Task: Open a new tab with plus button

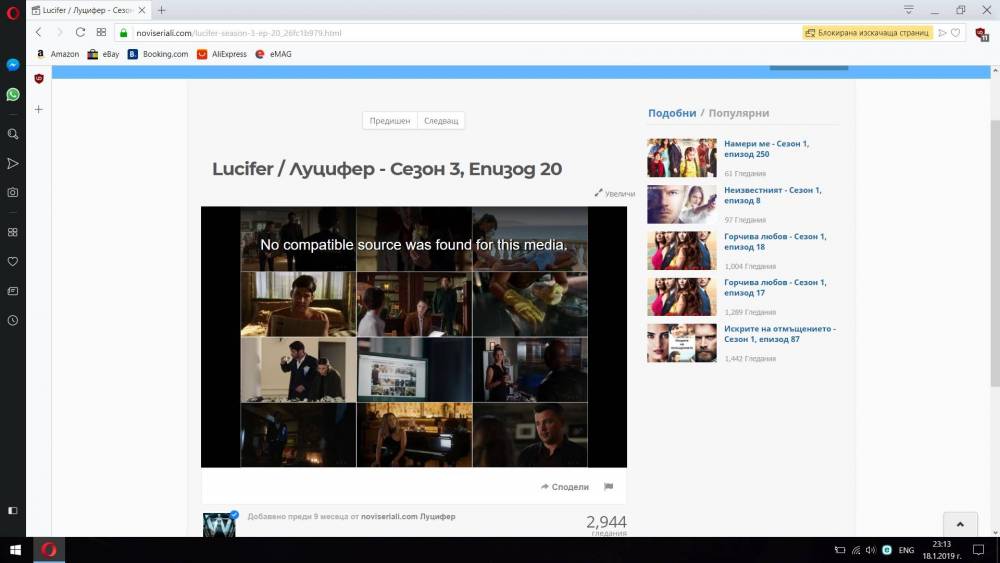Action: (161, 10)
